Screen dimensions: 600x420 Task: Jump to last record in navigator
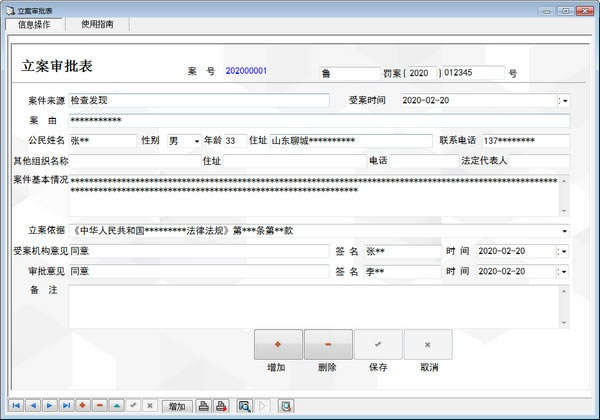coord(66,406)
